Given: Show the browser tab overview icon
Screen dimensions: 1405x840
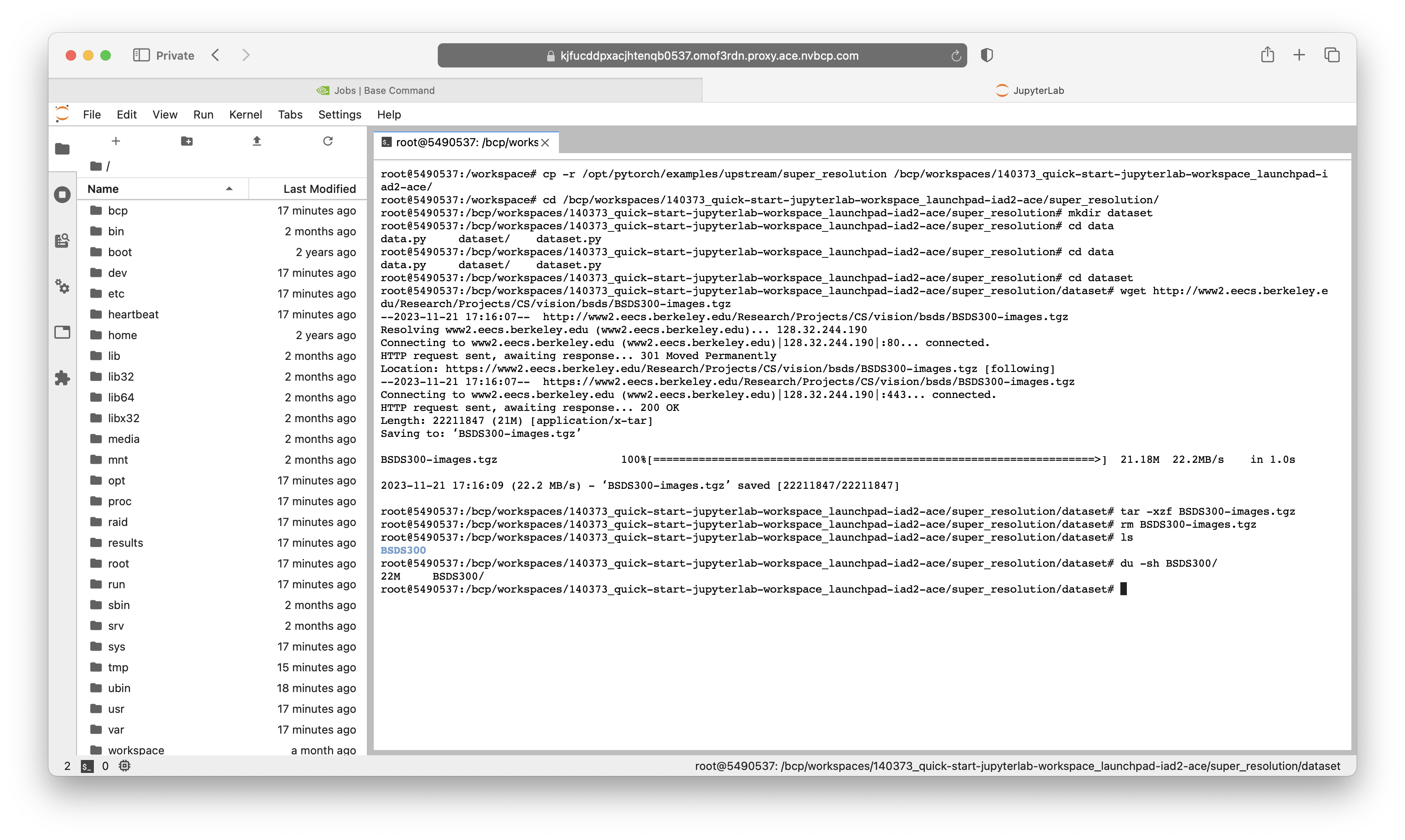Looking at the screenshot, I should coord(1332,55).
